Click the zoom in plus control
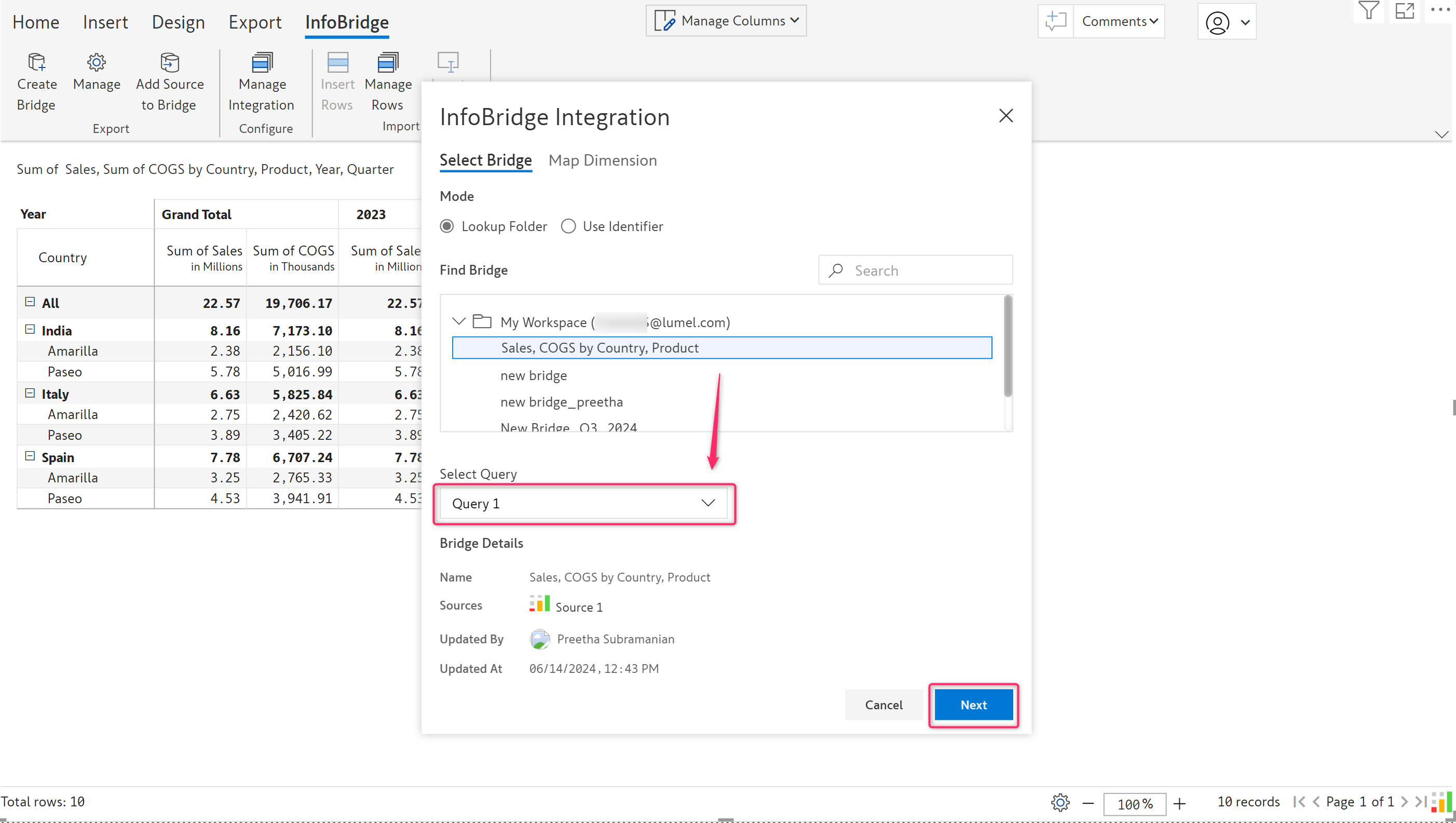Screen dimensions: 1456x823 (x=1179, y=803)
